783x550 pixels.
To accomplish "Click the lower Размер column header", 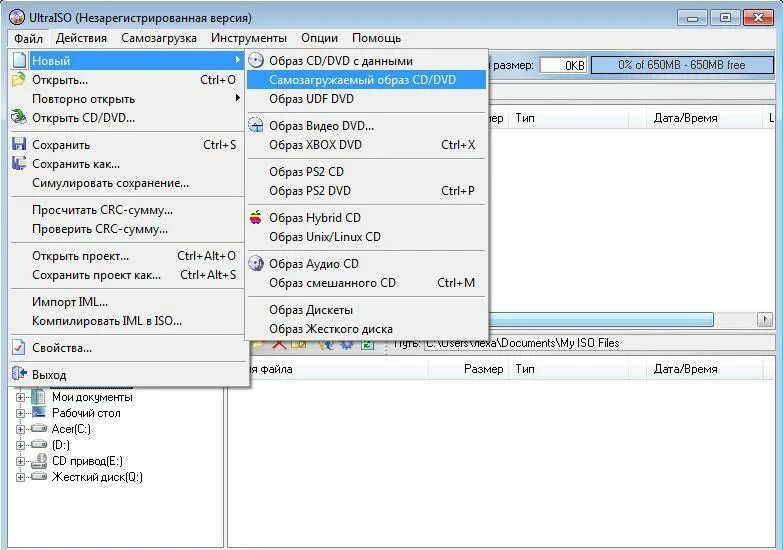I will point(468,369).
